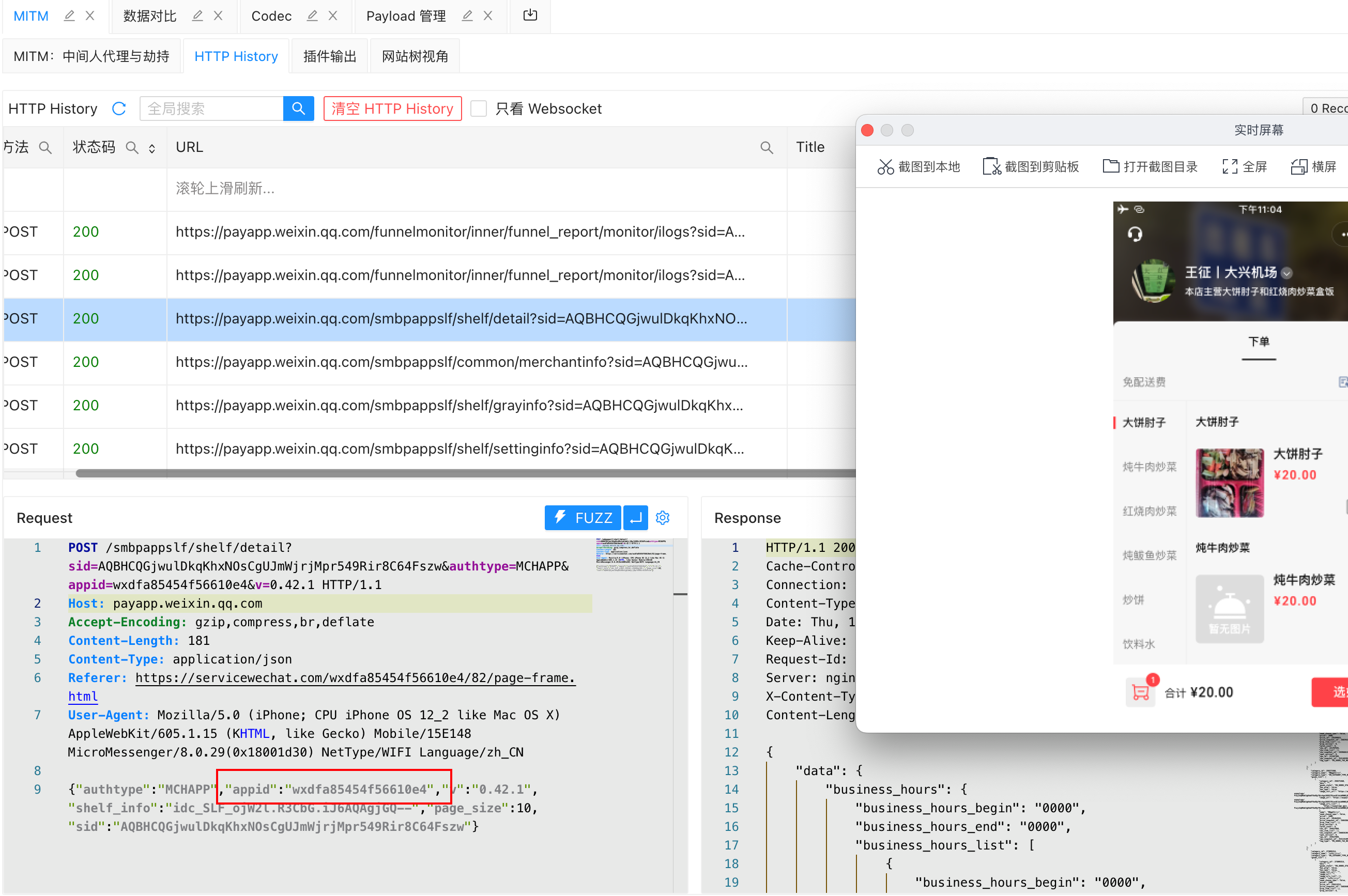Image resolution: width=1348 pixels, height=896 pixels.
Task: Click the FUZZ button
Action: click(583, 518)
